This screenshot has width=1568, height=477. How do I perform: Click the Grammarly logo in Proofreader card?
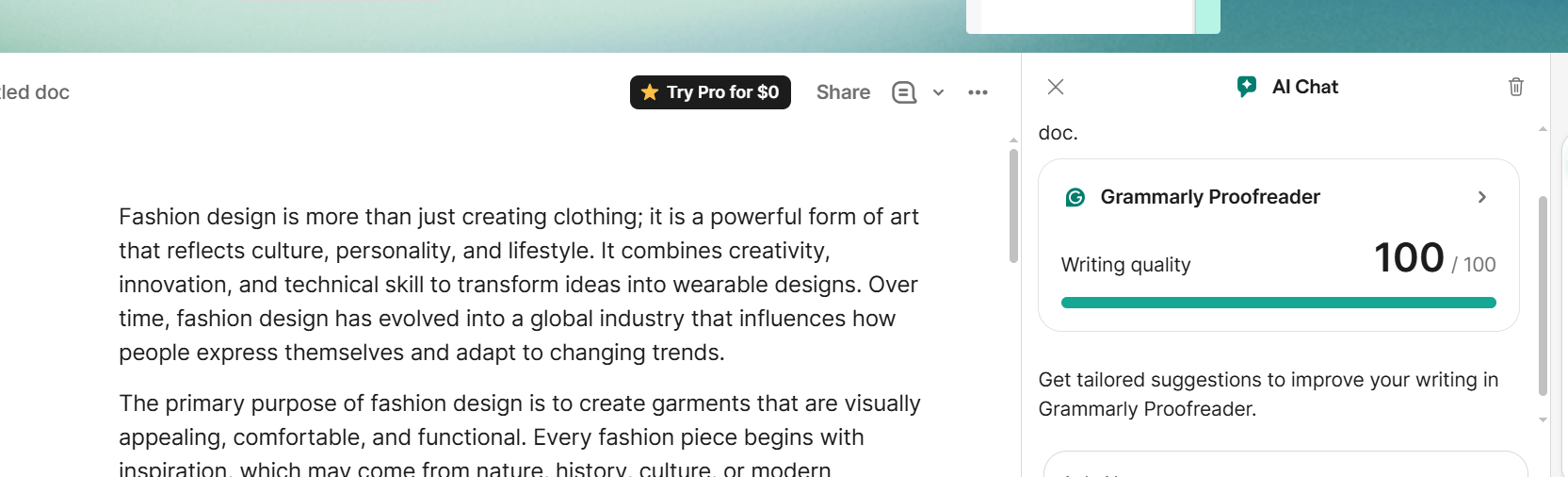(x=1075, y=197)
